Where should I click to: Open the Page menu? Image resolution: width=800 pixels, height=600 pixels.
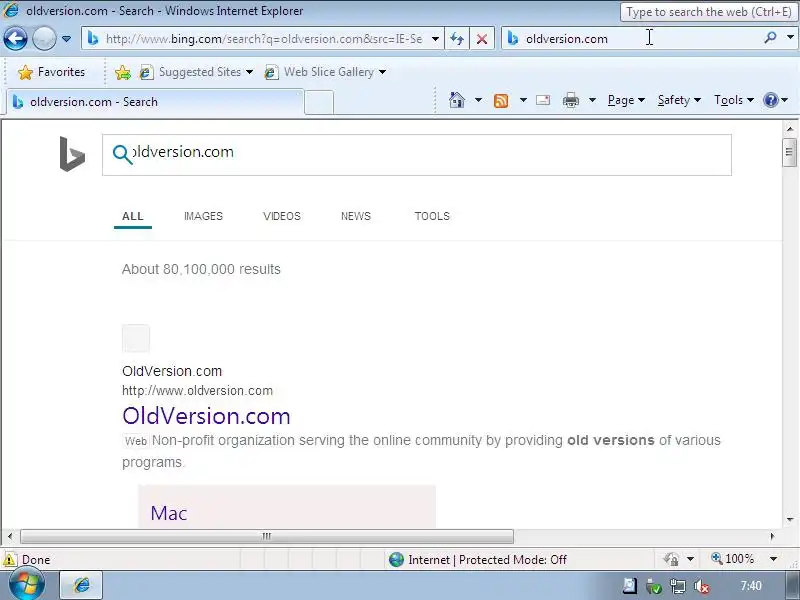coord(626,100)
